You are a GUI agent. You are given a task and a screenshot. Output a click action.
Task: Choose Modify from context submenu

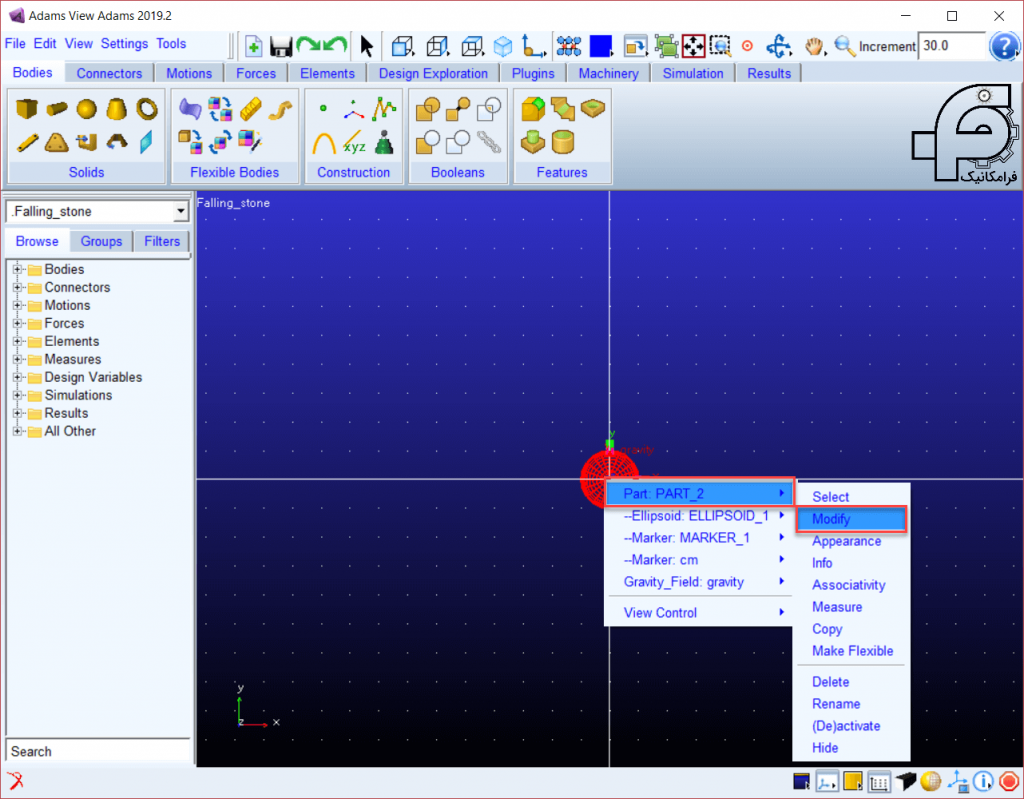coord(851,519)
